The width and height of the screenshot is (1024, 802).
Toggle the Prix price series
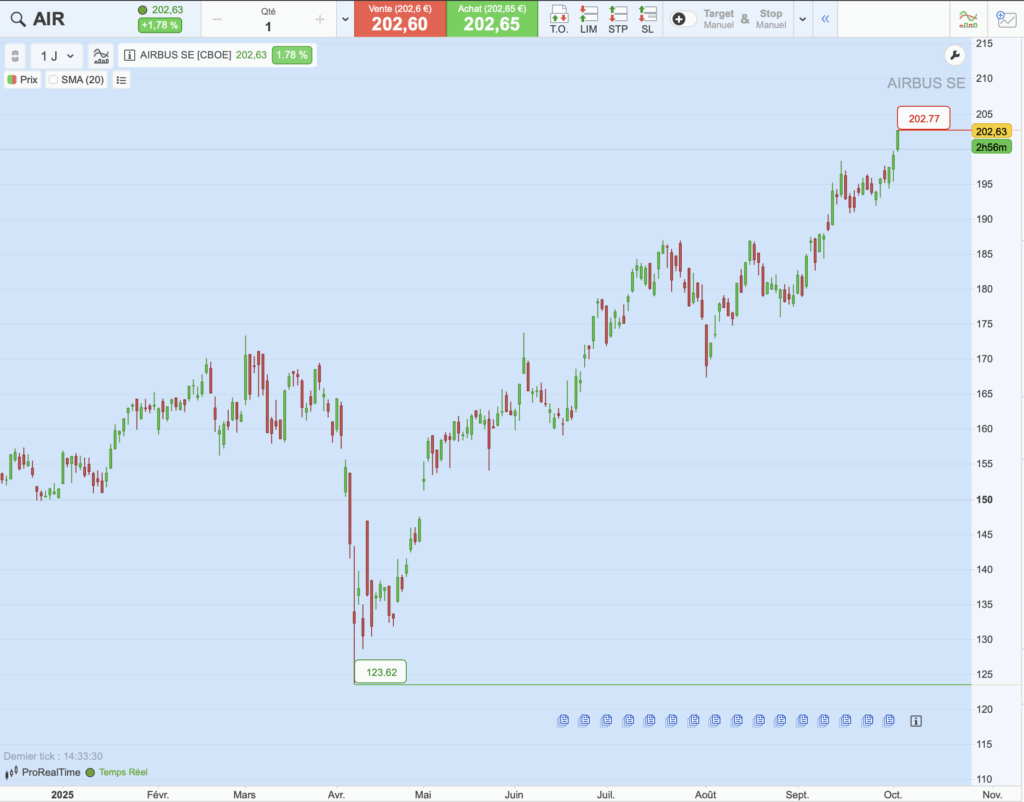coord(12,80)
